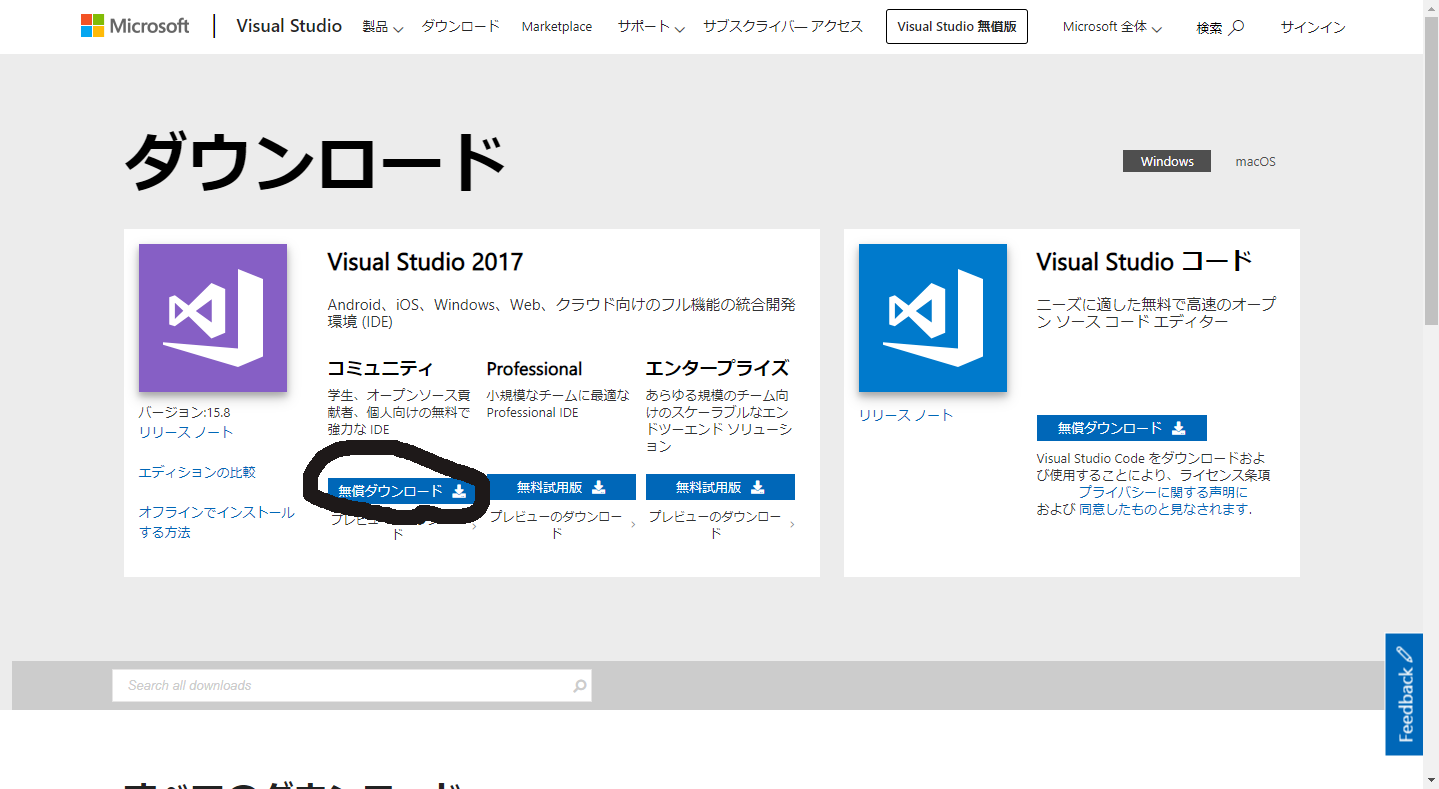Open プライバシーに関する声明 link
This screenshot has width=1439, height=789.
[x=1163, y=492]
